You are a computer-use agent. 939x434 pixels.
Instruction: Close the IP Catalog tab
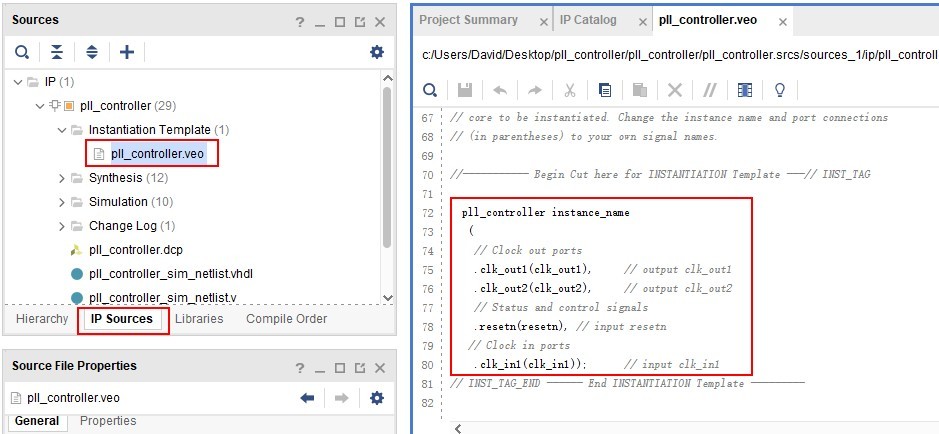tap(643, 22)
